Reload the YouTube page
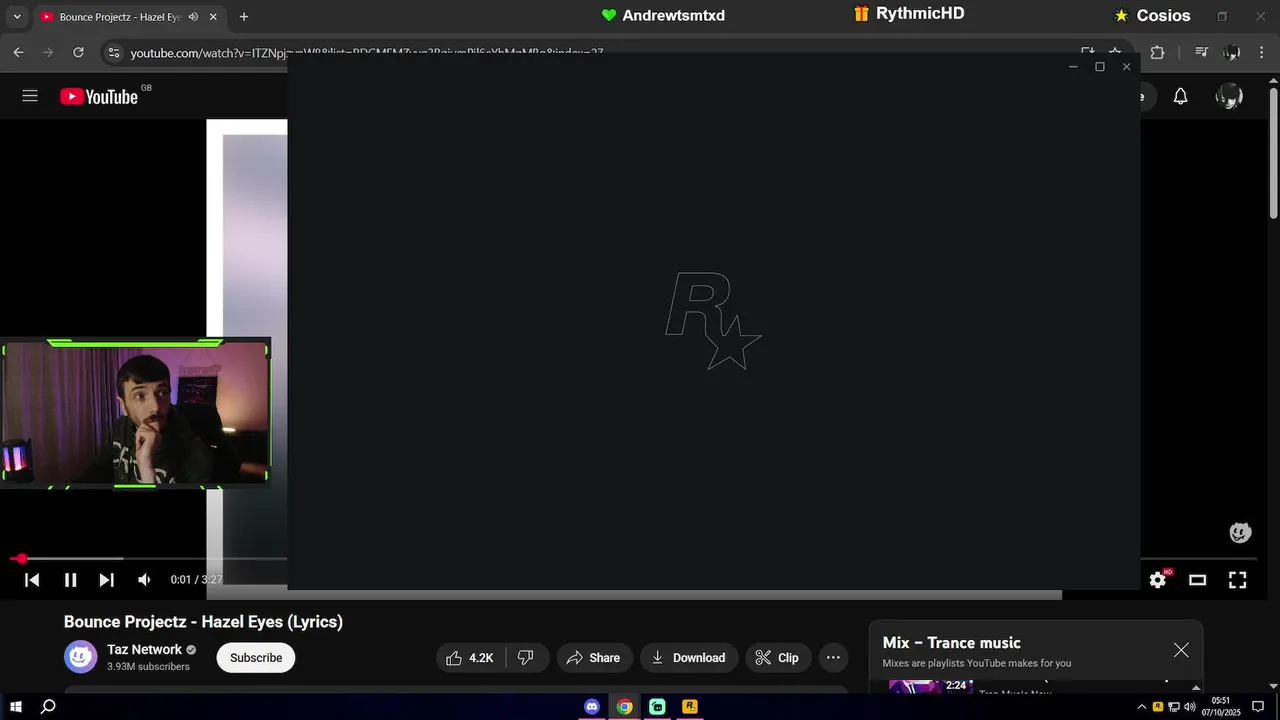This screenshot has height=720, width=1280. coord(78,52)
